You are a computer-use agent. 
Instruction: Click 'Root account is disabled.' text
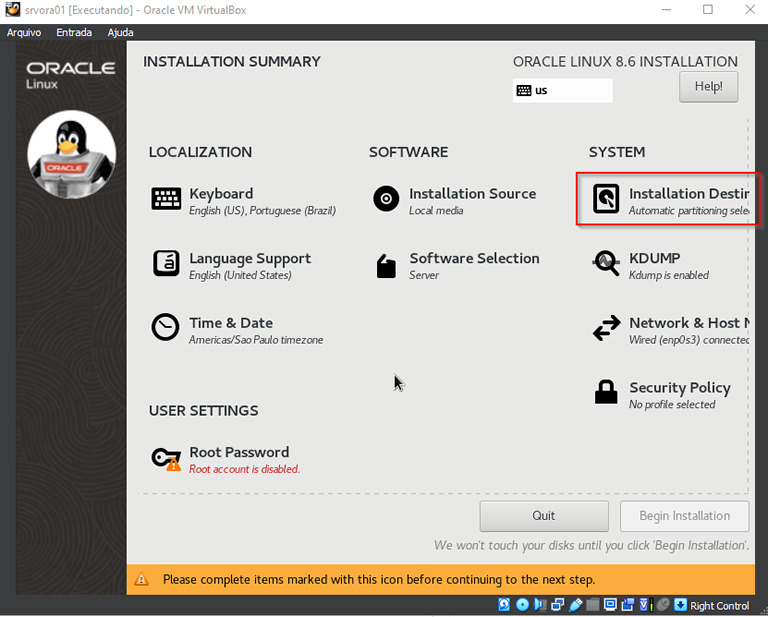(244, 469)
